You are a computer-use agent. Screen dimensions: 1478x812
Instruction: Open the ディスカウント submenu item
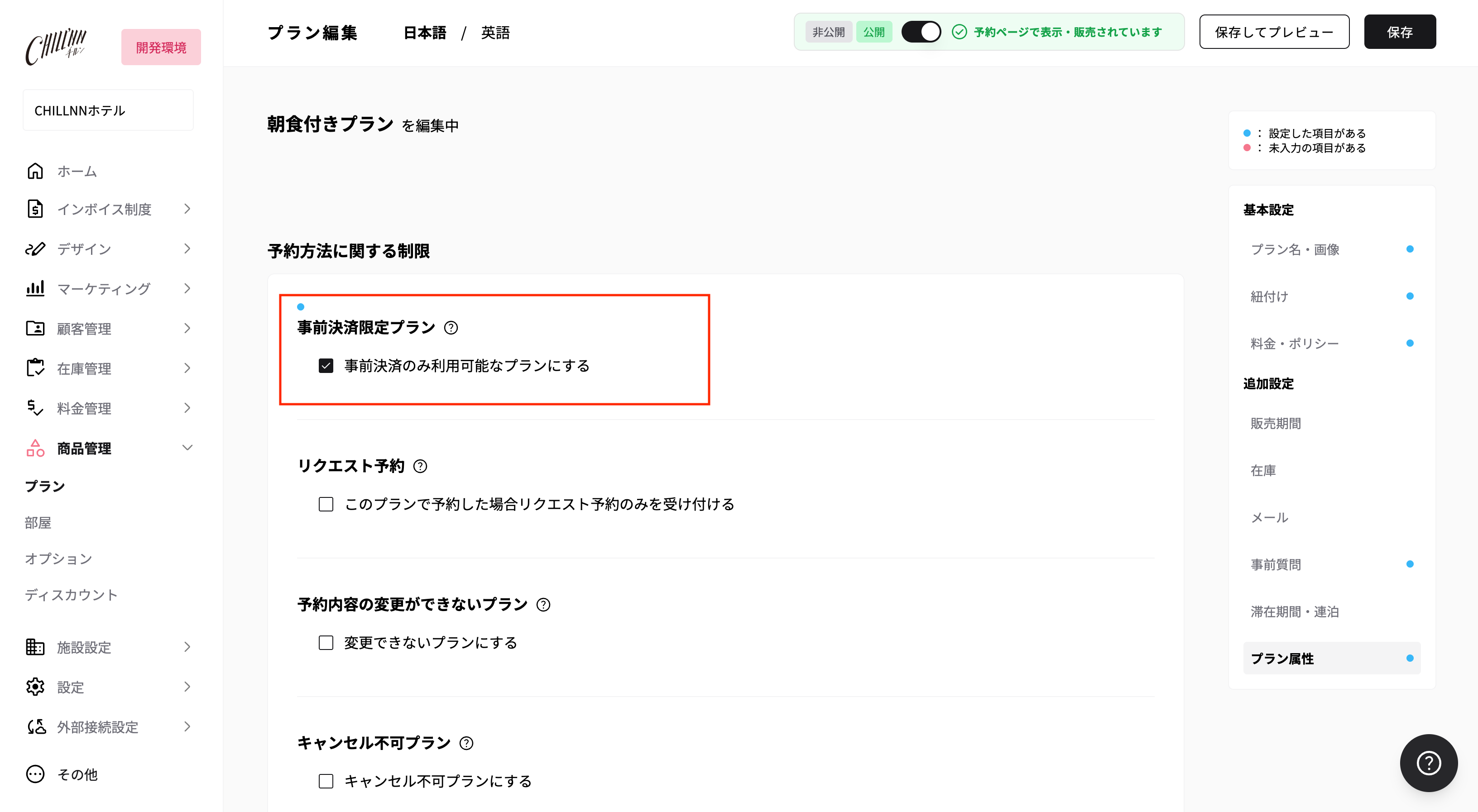pyautogui.click(x=71, y=595)
